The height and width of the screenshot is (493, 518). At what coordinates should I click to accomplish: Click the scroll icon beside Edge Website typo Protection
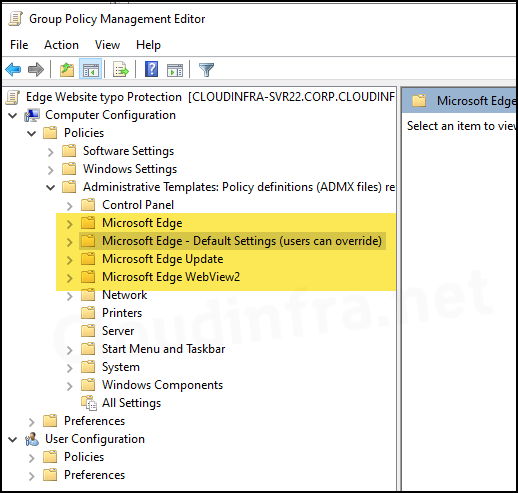click(x=13, y=97)
